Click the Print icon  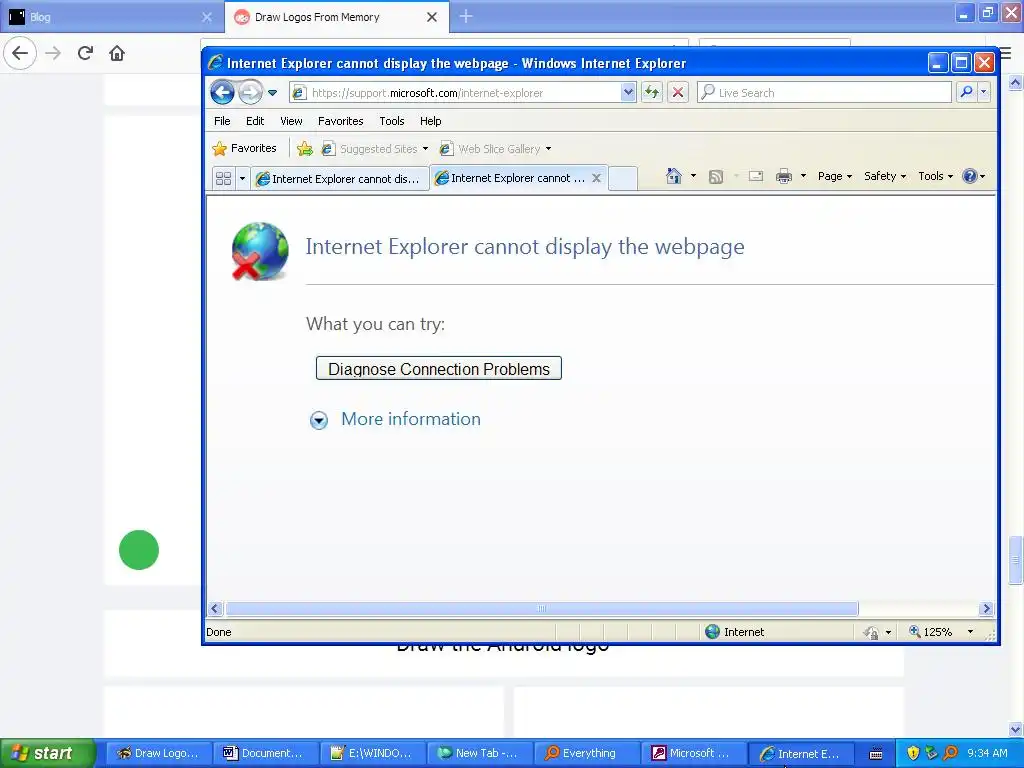pos(784,176)
